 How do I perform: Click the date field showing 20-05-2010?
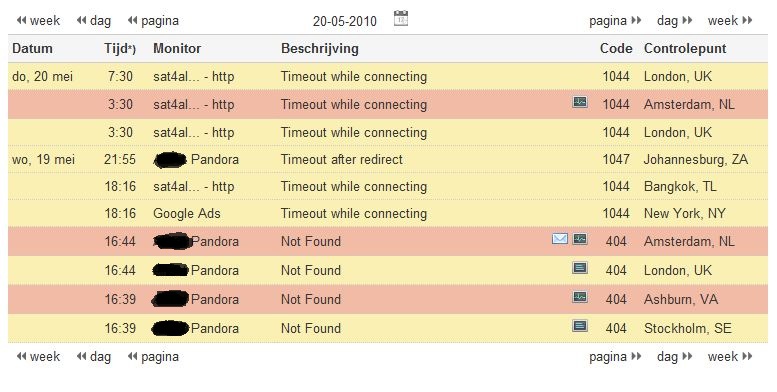(345, 21)
